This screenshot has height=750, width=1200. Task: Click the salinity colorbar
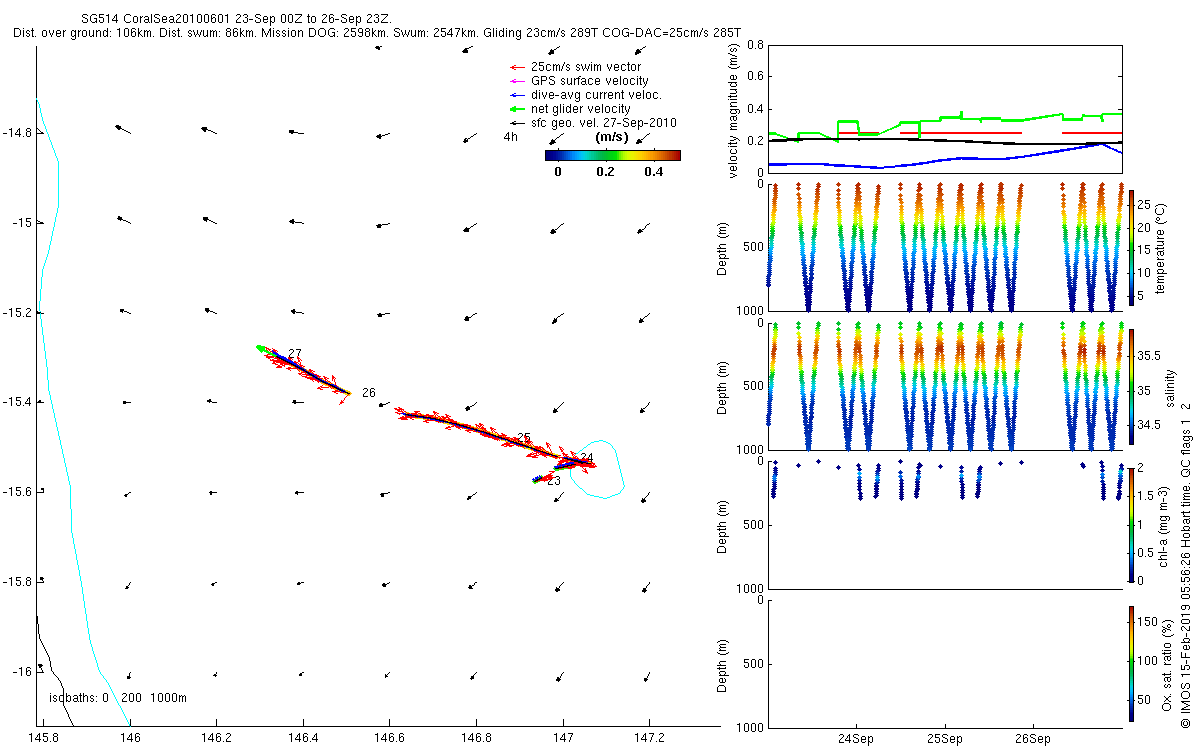pos(1131,386)
